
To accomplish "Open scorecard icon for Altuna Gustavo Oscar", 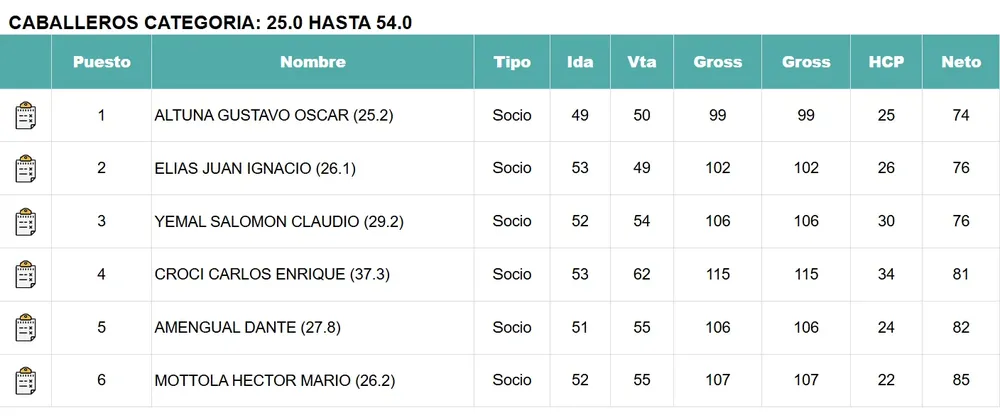I will (25, 116).
